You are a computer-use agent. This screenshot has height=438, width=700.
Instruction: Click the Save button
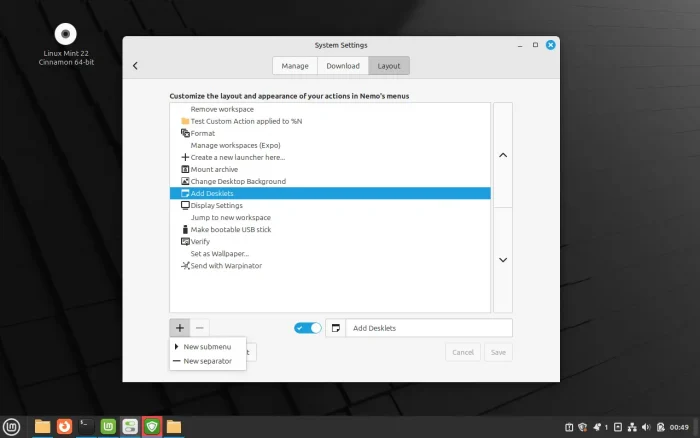point(498,352)
